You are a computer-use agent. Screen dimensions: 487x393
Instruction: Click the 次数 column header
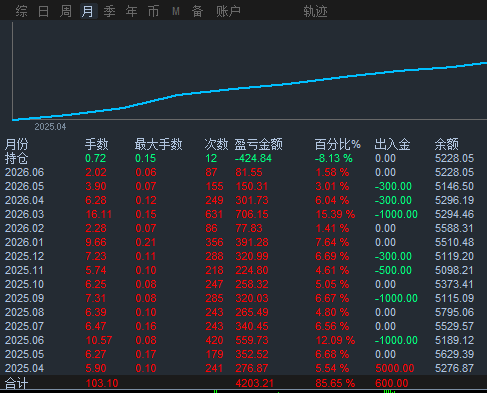coord(217,144)
